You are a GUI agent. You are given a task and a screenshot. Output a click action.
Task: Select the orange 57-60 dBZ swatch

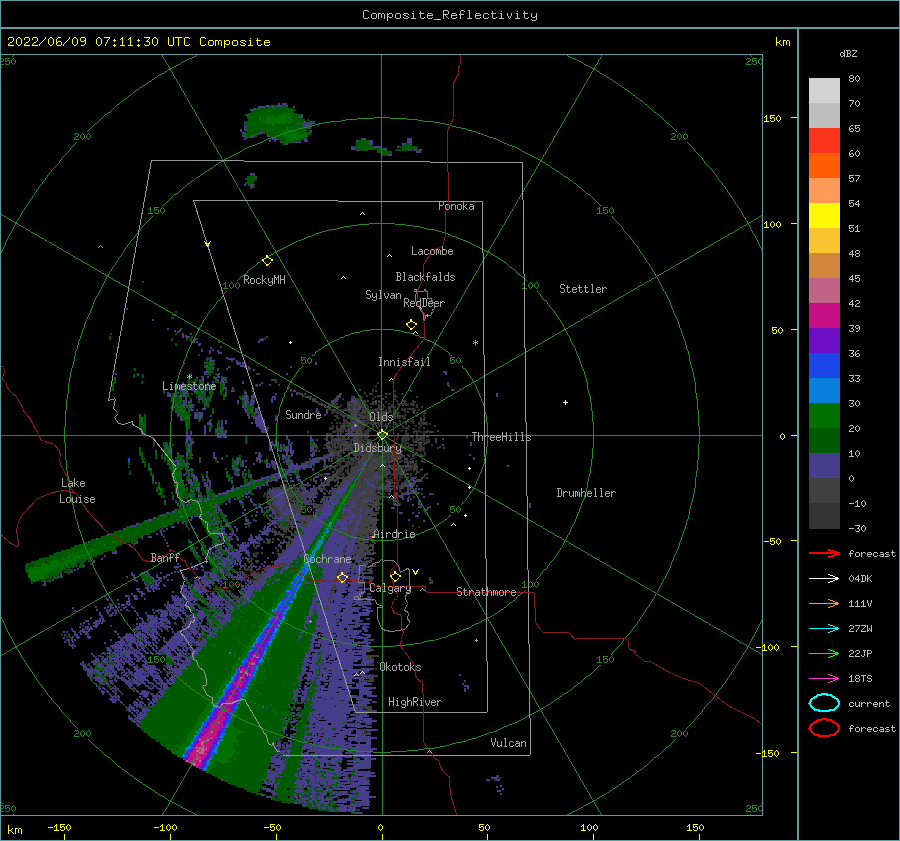coord(824,166)
